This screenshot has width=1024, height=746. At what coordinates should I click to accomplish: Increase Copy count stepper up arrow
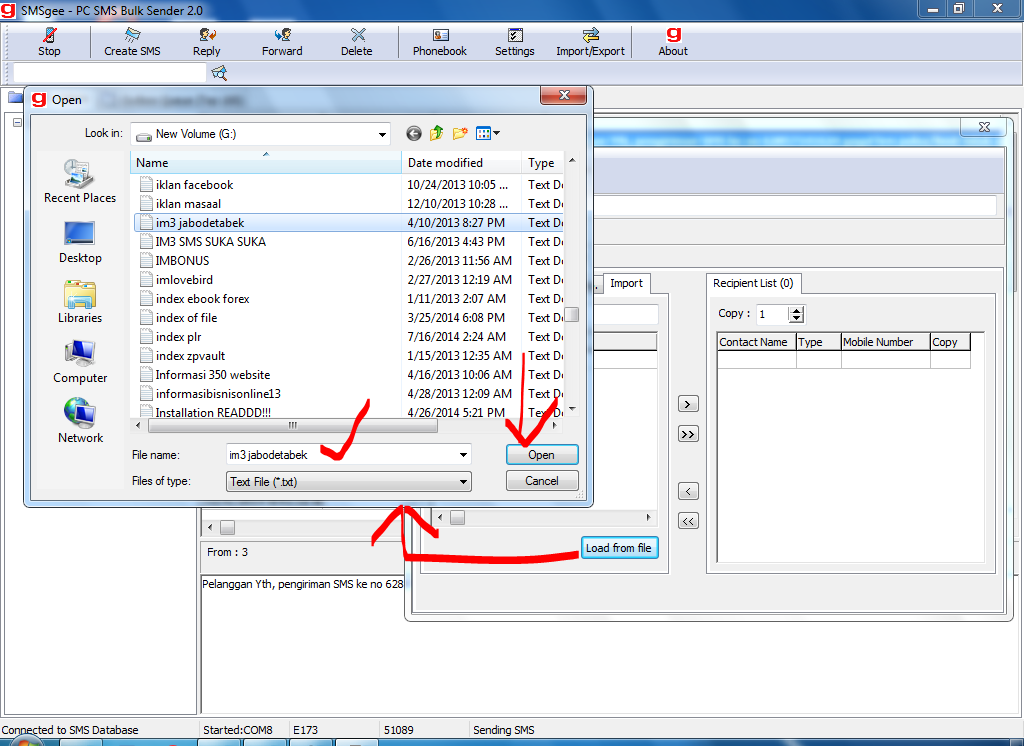(796, 310)
